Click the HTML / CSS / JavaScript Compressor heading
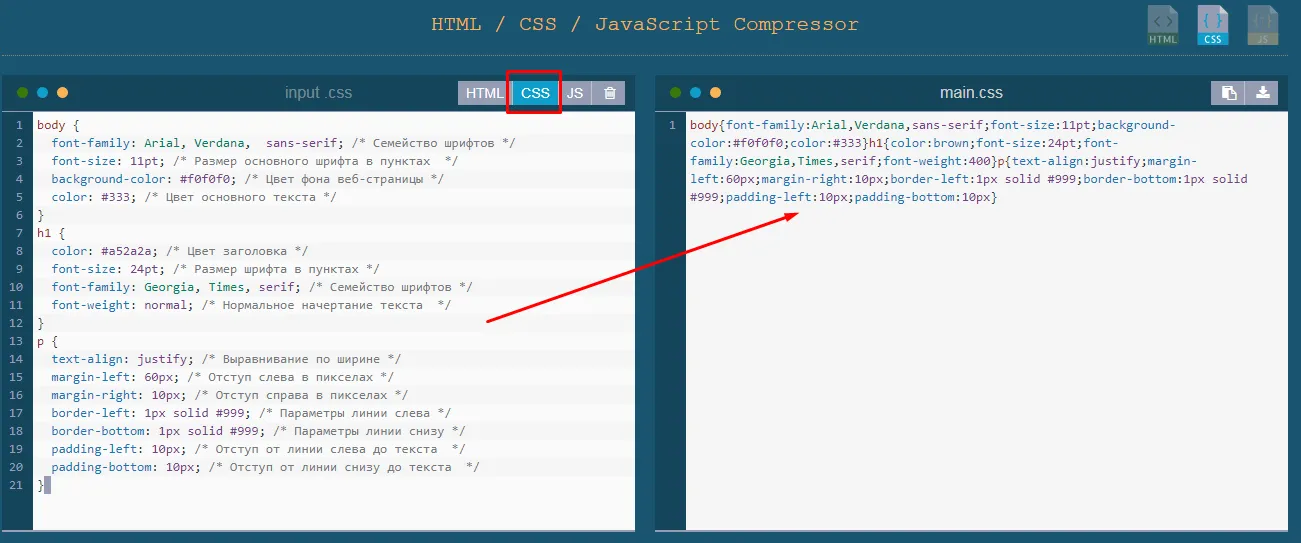 click(645, 24)
